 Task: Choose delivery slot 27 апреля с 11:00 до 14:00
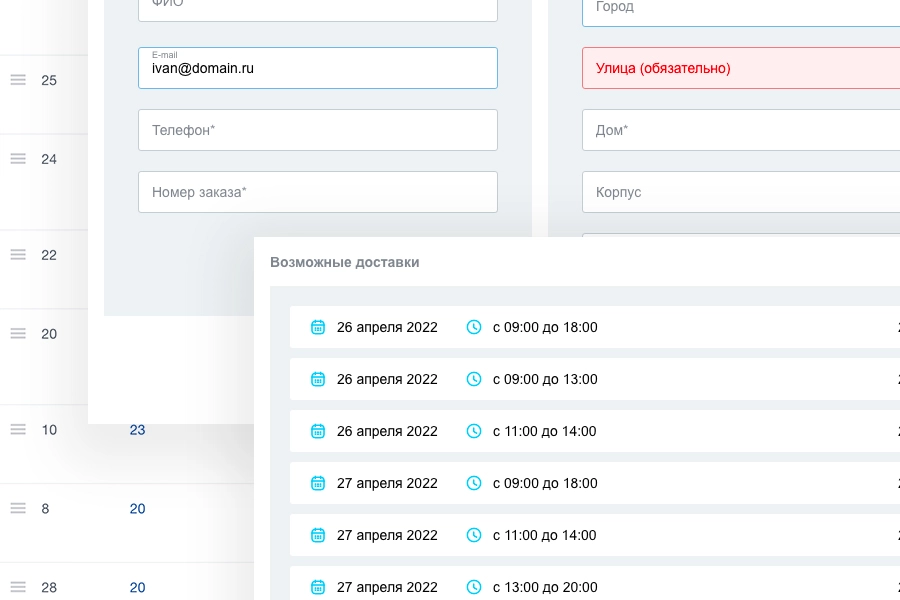[x=595, y=535]
